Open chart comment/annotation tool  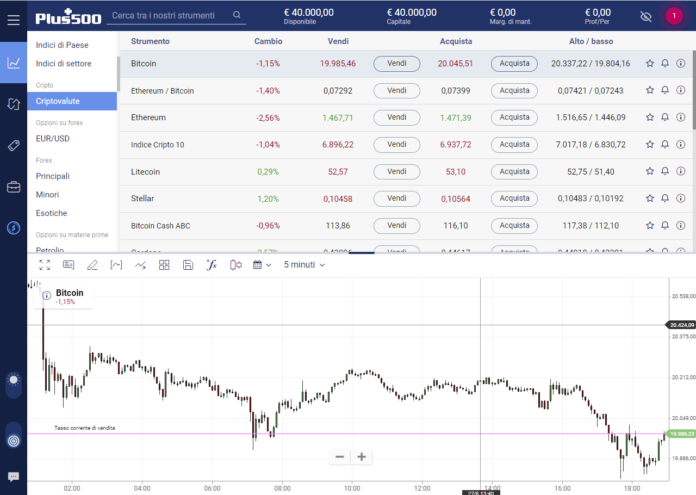pyautogui.click(x=68, y=265)
